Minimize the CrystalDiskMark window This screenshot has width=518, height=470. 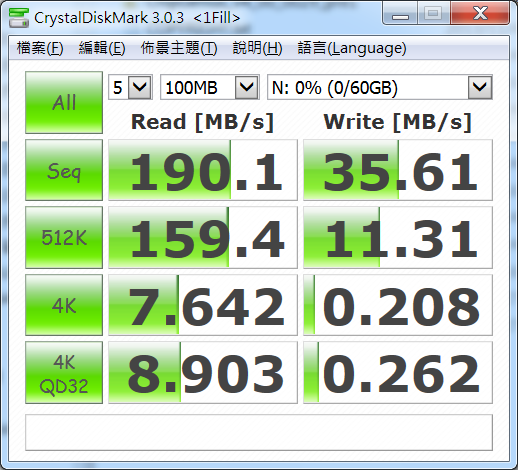click(x=400, y=14)
